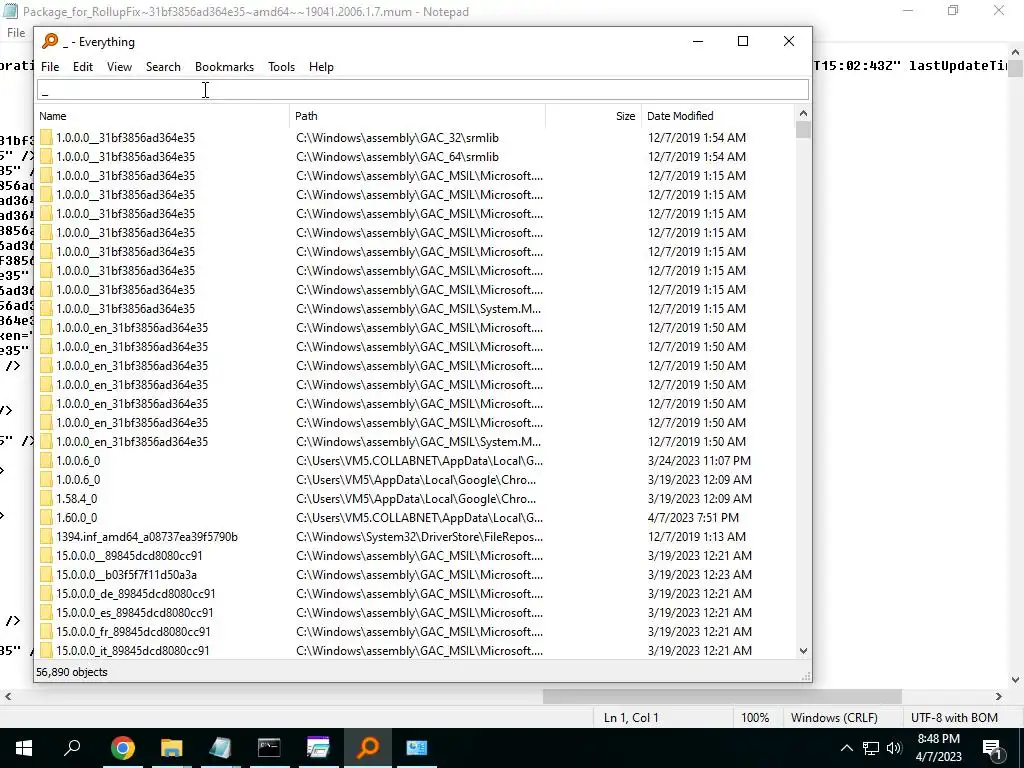Click date 3/19/2023 12:23 AM

pos(699,575)
